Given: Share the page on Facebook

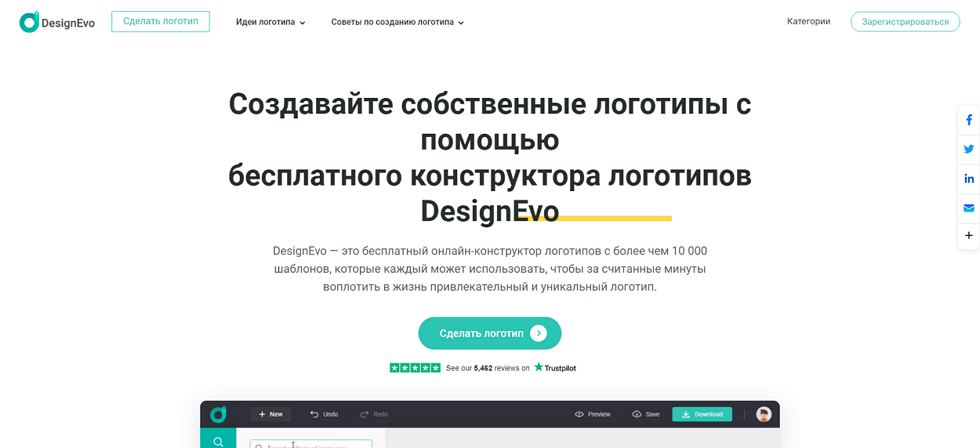Looking at the screenshot, I should click(x=969, y=120).
